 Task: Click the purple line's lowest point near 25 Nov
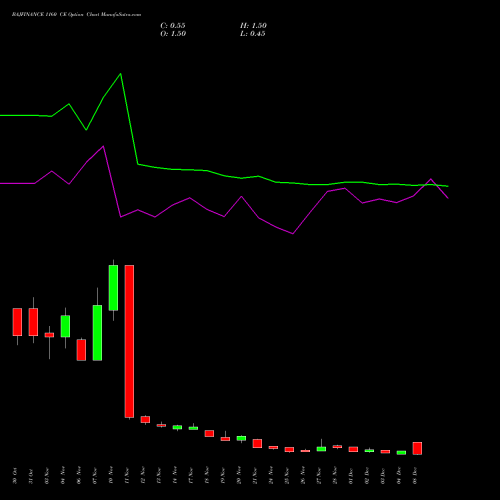[293, 234]
